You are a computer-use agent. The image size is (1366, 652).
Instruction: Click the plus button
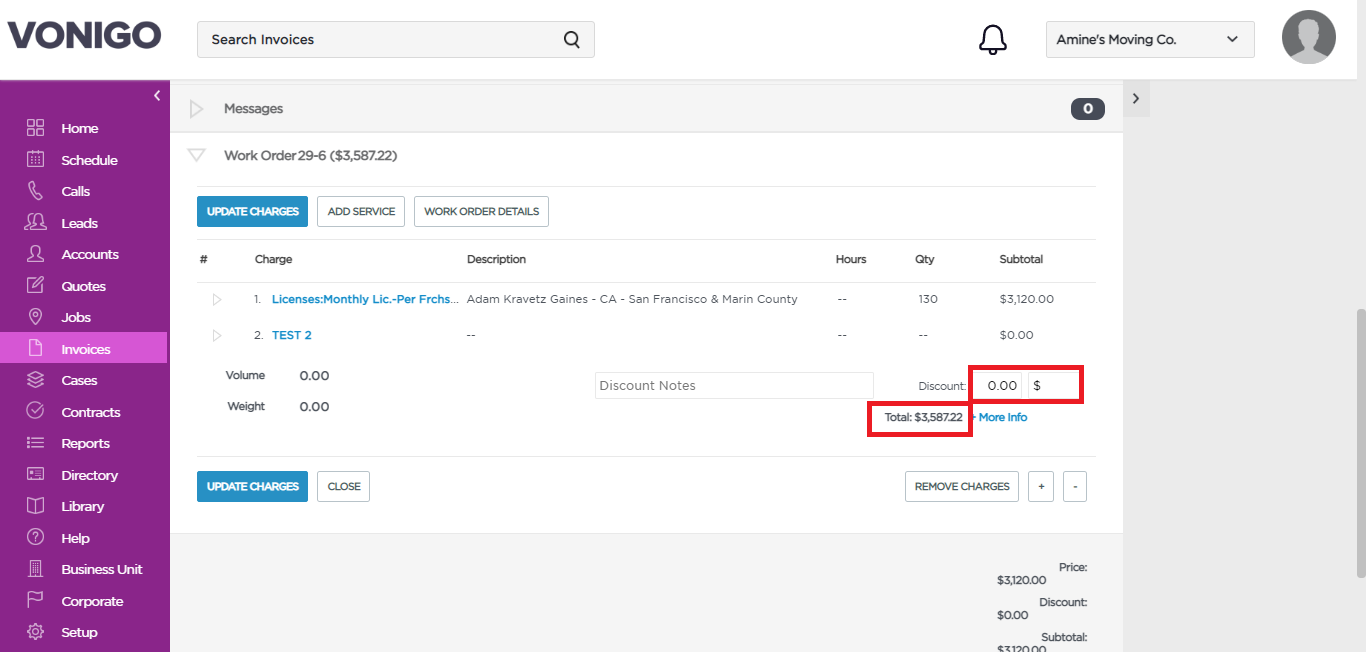click(x=1041, y=486)
